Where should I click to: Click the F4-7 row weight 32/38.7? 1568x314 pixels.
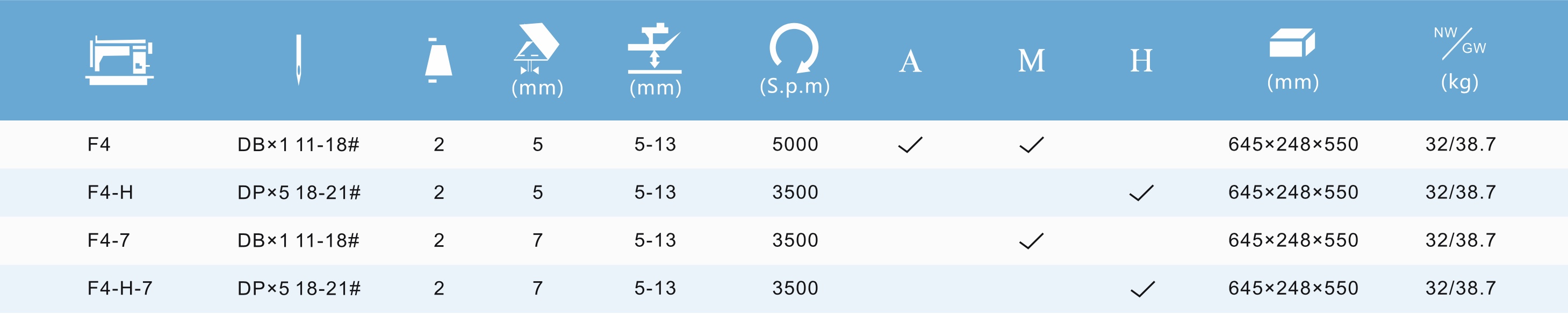(x=1461, y=240)
